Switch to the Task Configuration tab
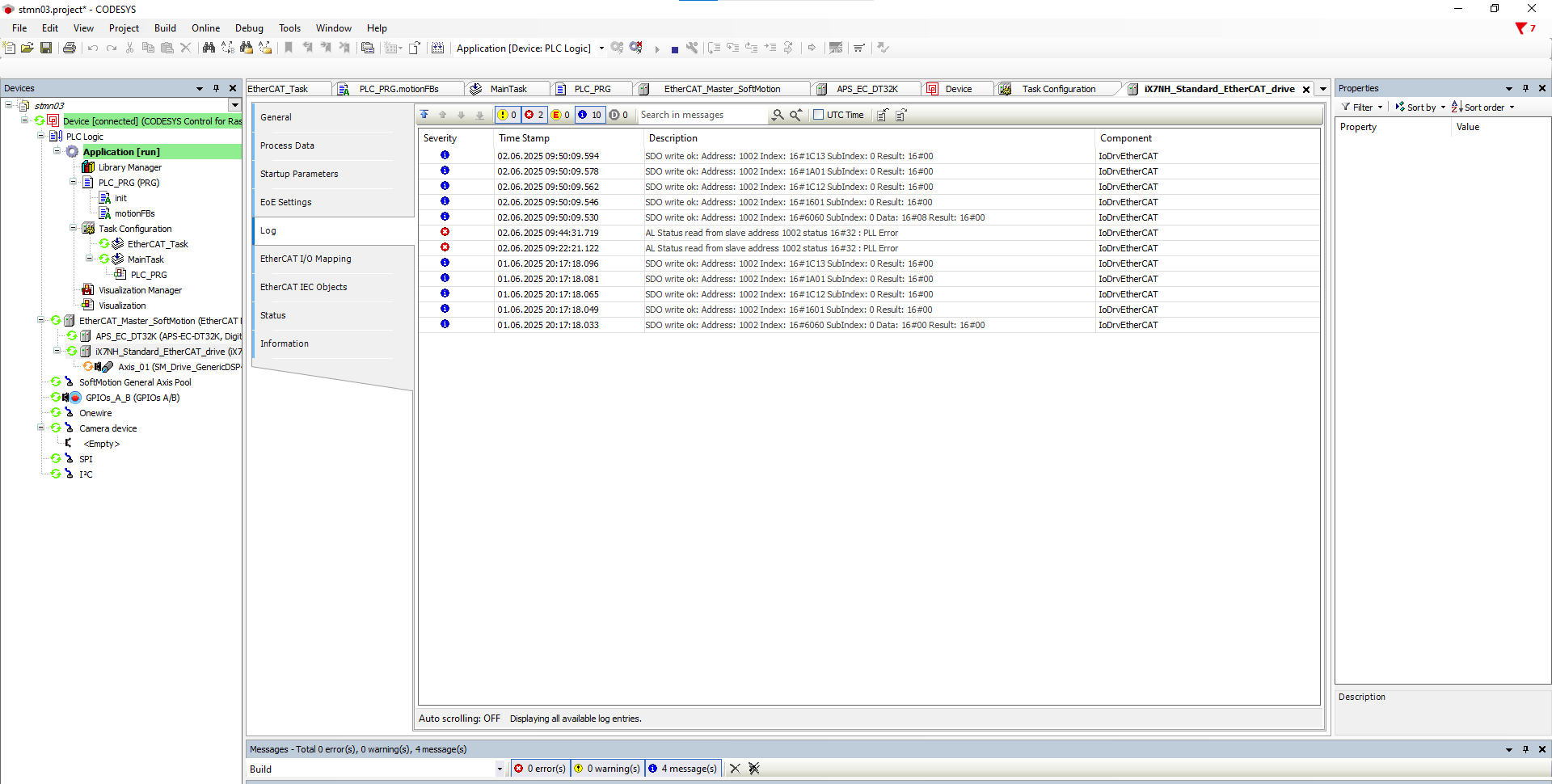The width and height of the screenshot is (1552, 784). coord(1057,89)
